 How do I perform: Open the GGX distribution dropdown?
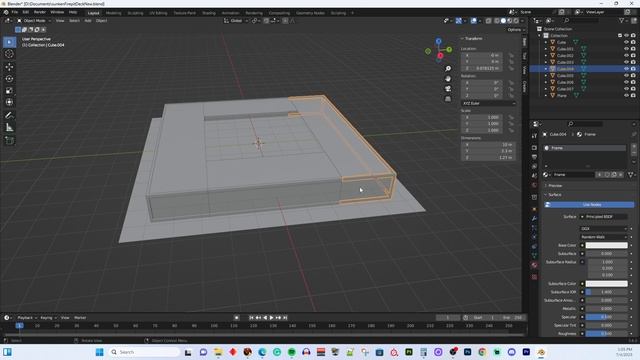coord(604,229)
